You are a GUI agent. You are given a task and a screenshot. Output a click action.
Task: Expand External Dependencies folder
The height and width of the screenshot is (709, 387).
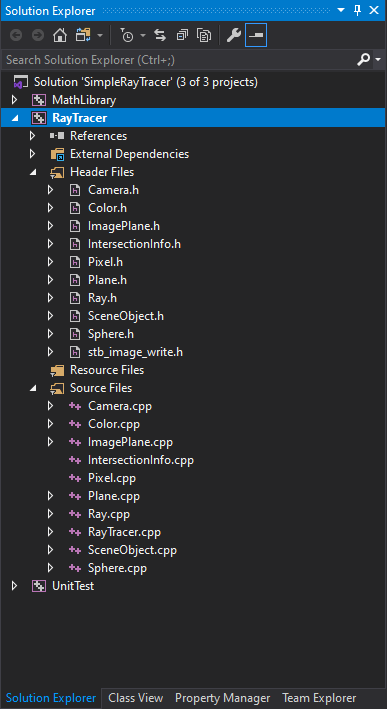32,154
